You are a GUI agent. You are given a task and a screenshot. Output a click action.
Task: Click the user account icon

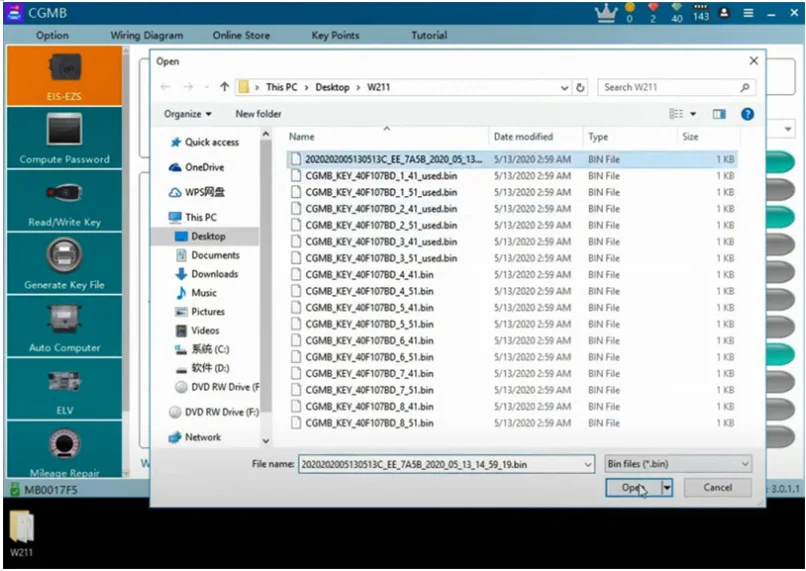(x=724, y=13)
